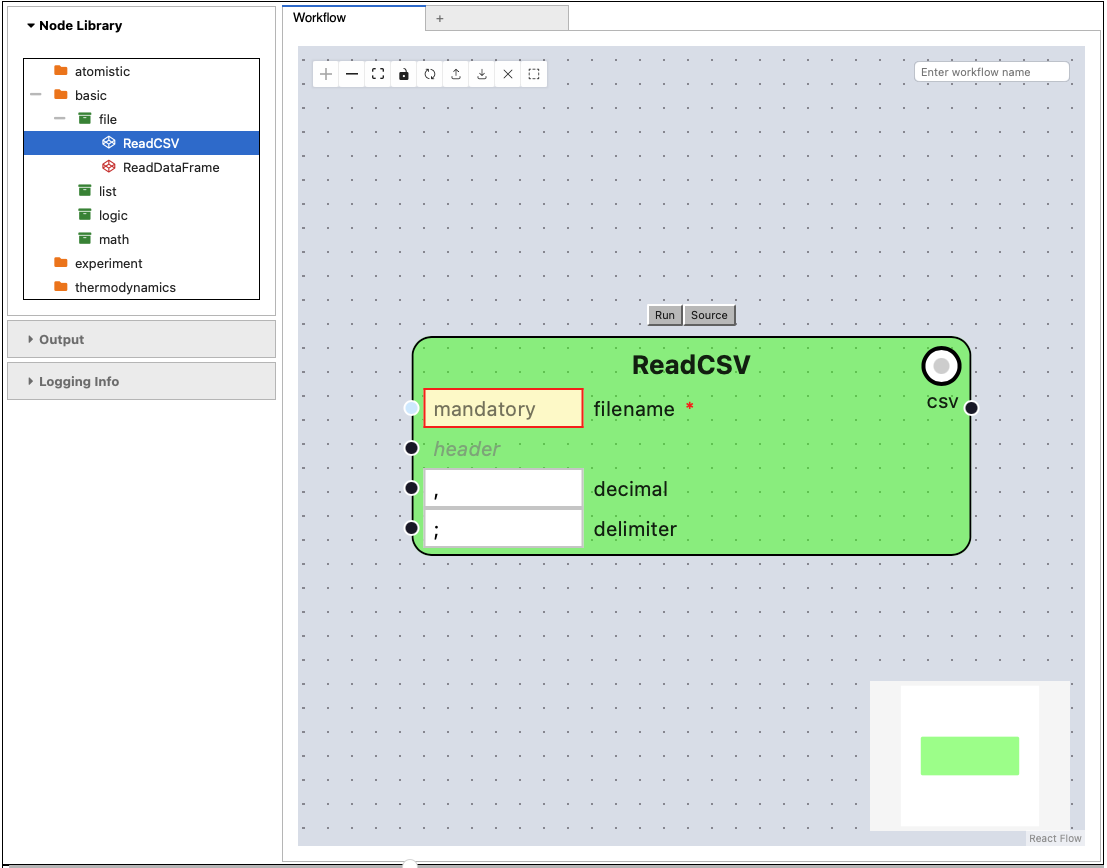
Task: Click the upload arrow toolbar icon
Action: [x=456, y=74]
